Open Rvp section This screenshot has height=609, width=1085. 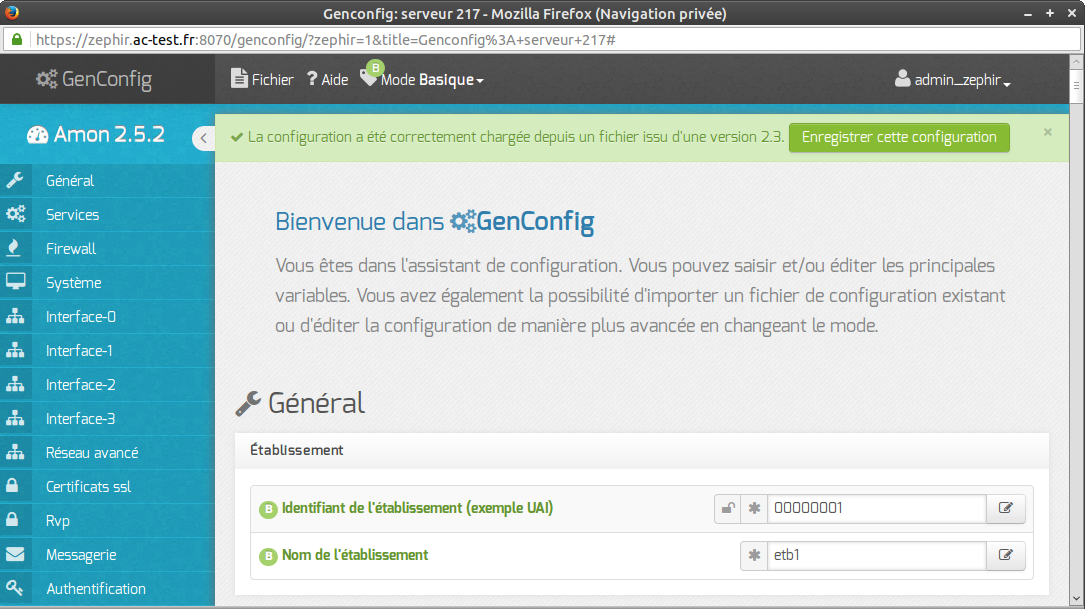(x=107, y=520)
